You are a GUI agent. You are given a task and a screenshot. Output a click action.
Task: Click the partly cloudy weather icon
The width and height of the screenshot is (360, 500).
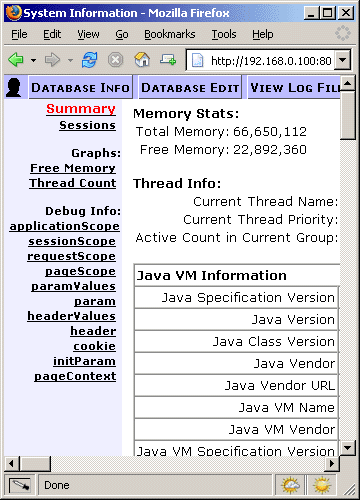(291, 485)
